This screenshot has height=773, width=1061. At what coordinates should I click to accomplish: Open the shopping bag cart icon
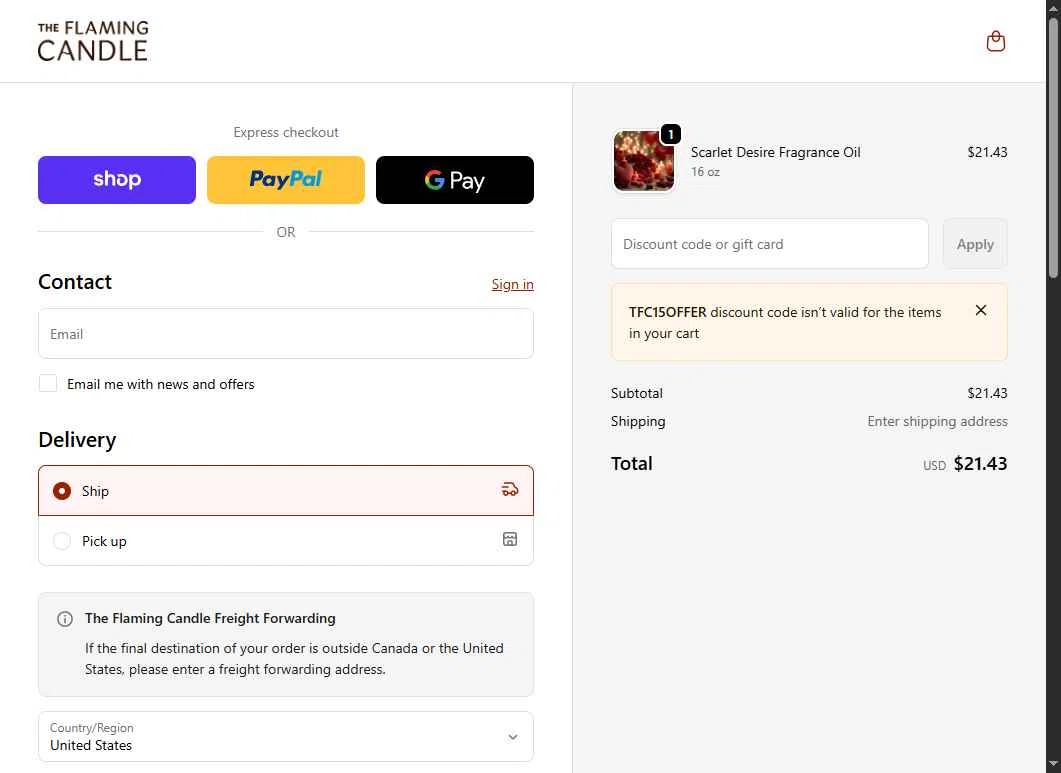[x=995, y=41]
